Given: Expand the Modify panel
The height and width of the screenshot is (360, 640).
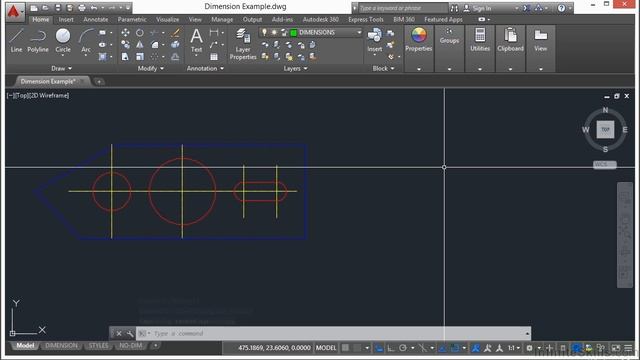Looking at the screenshot, I should (151, 68).
